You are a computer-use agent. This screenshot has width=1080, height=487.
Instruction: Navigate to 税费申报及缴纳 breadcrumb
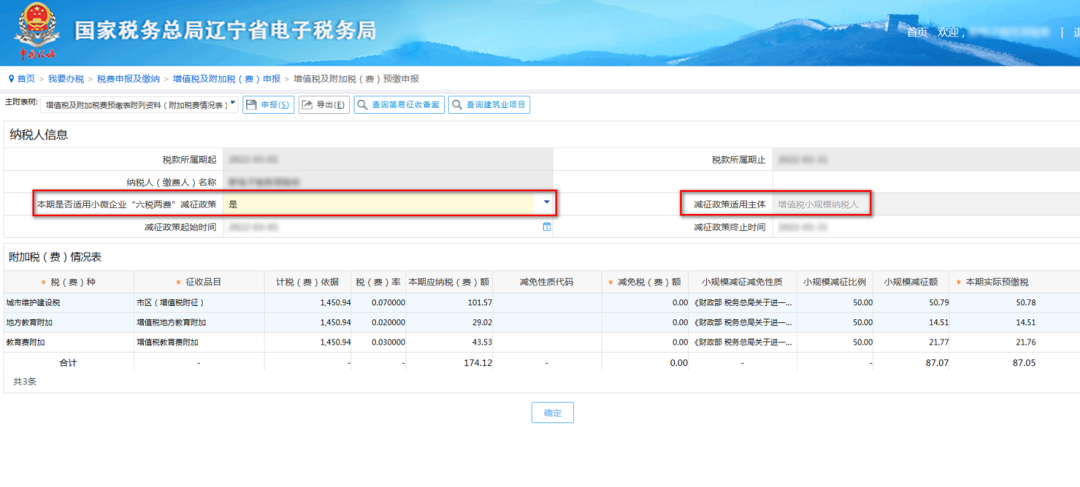coord(128,79)
